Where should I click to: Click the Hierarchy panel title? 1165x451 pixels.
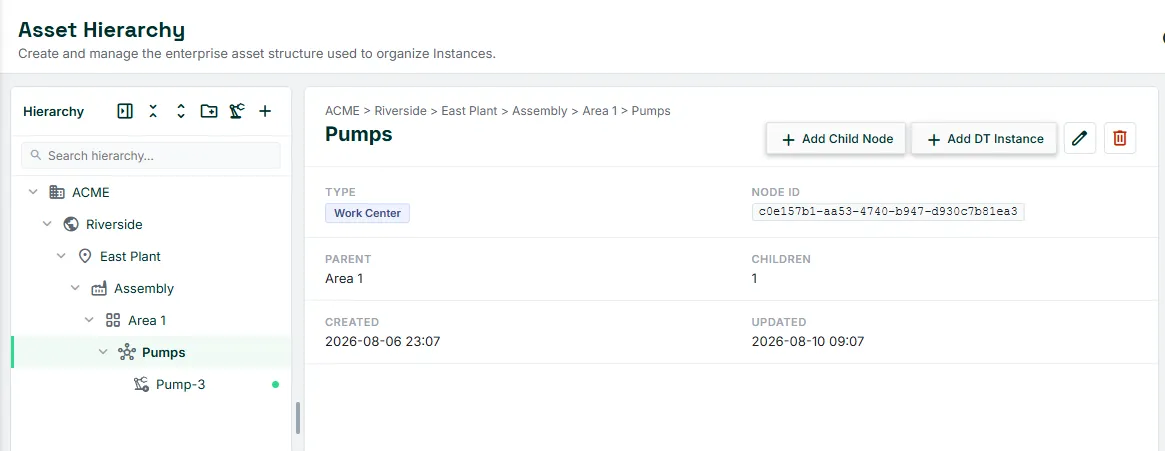(53, 111)
